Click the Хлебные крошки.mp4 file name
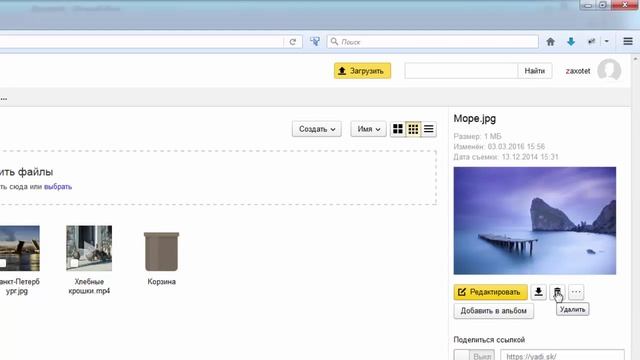 (x=89, y=286)
